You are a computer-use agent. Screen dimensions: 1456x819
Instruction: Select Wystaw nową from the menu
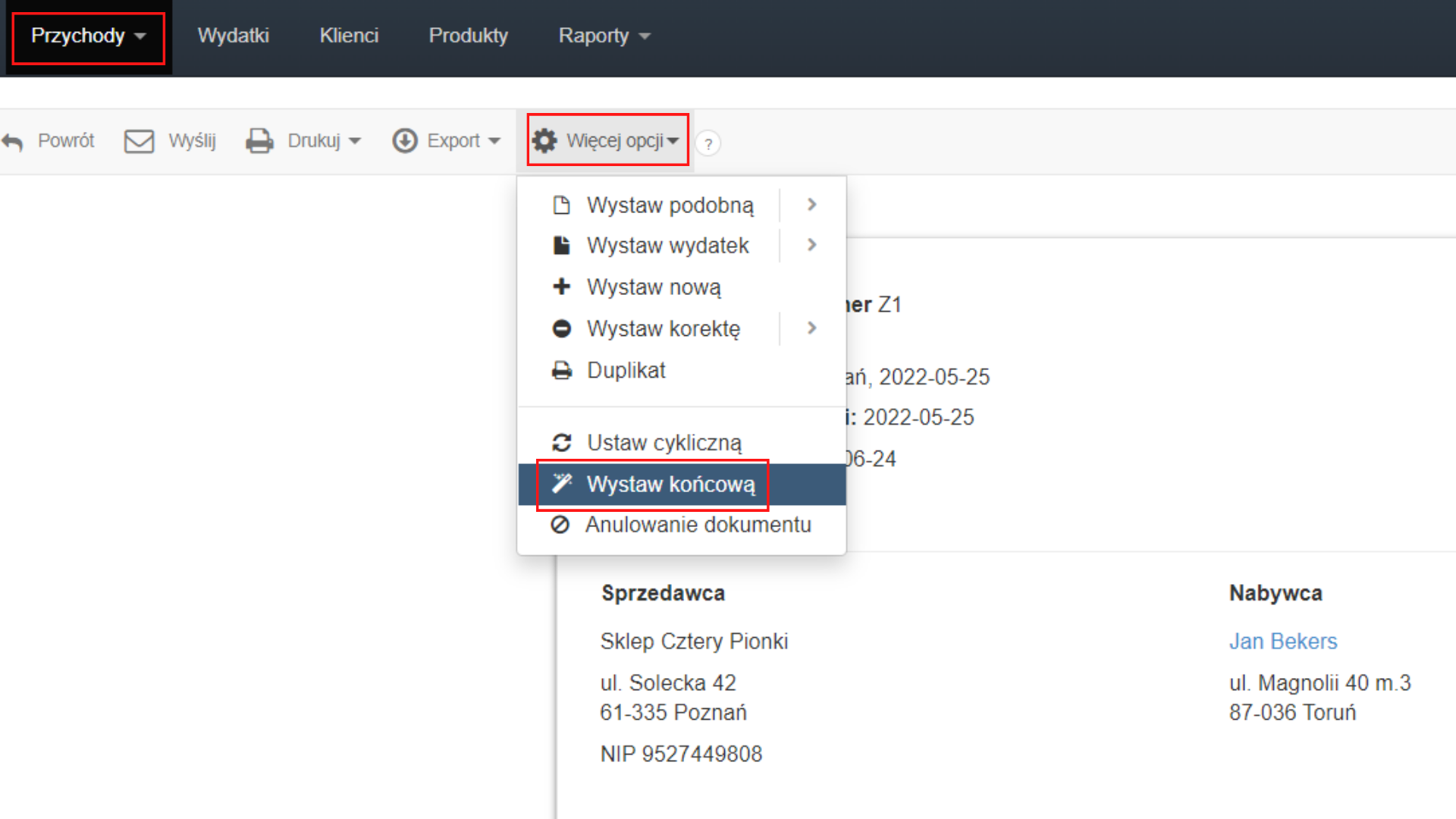coord(654,287)
